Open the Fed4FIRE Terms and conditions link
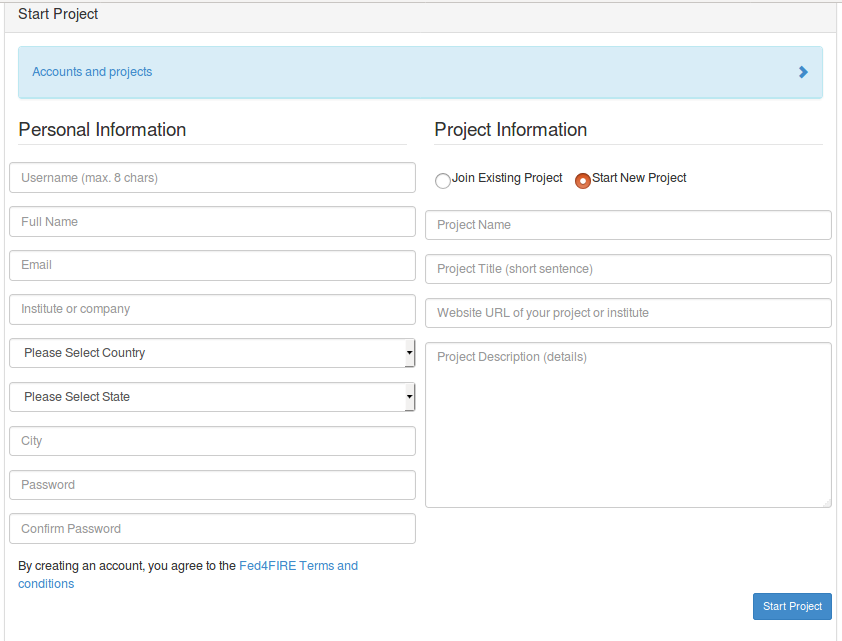 tap(188, 574)
